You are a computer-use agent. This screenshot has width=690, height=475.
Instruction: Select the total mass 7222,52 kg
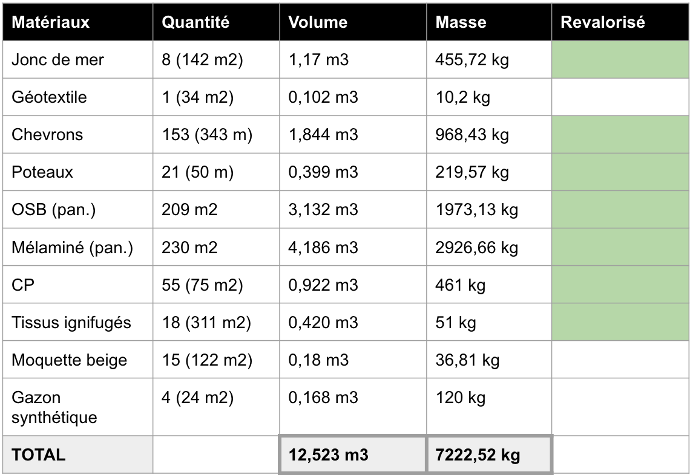[478, 455]
